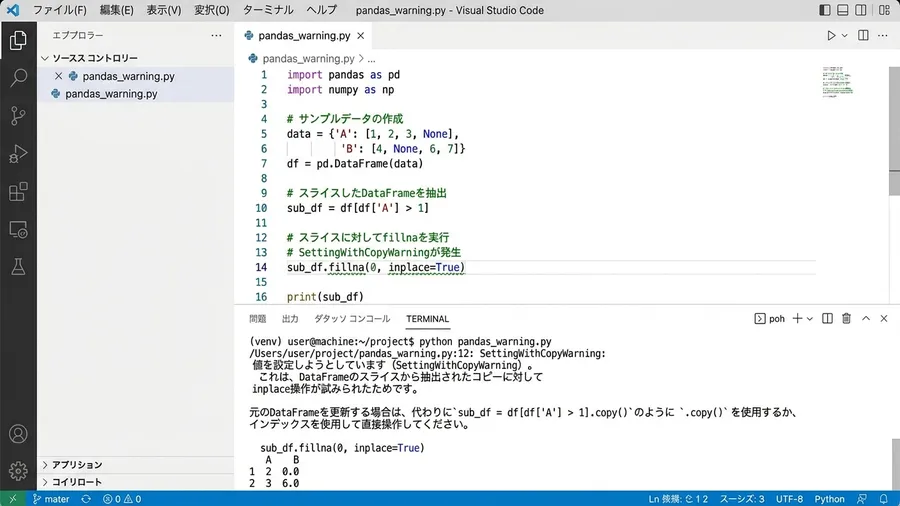This screenshot has width=900, height=506.
Task: Select the Python language mode
Action: 829,499
